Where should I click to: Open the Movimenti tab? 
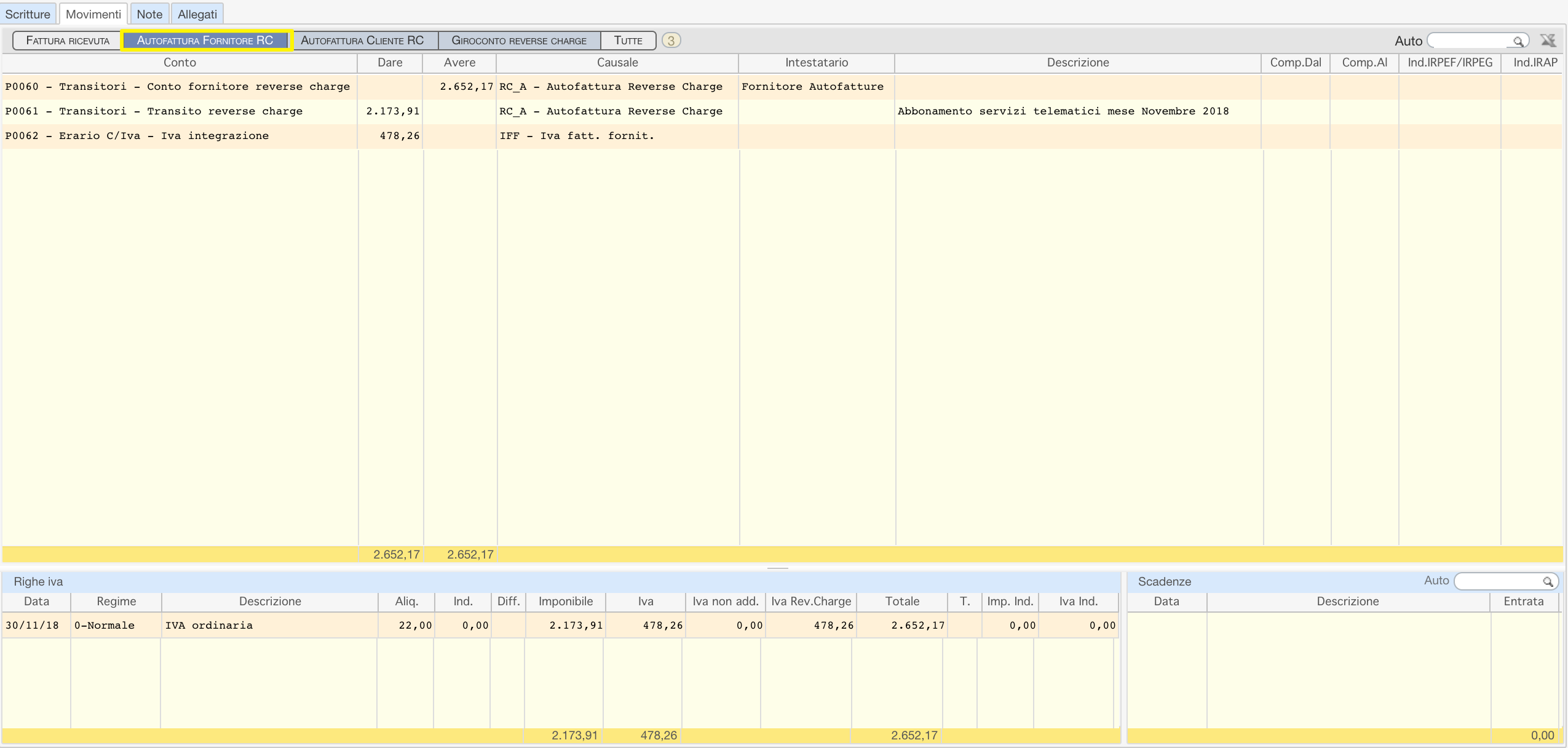[x=93, y=14]
